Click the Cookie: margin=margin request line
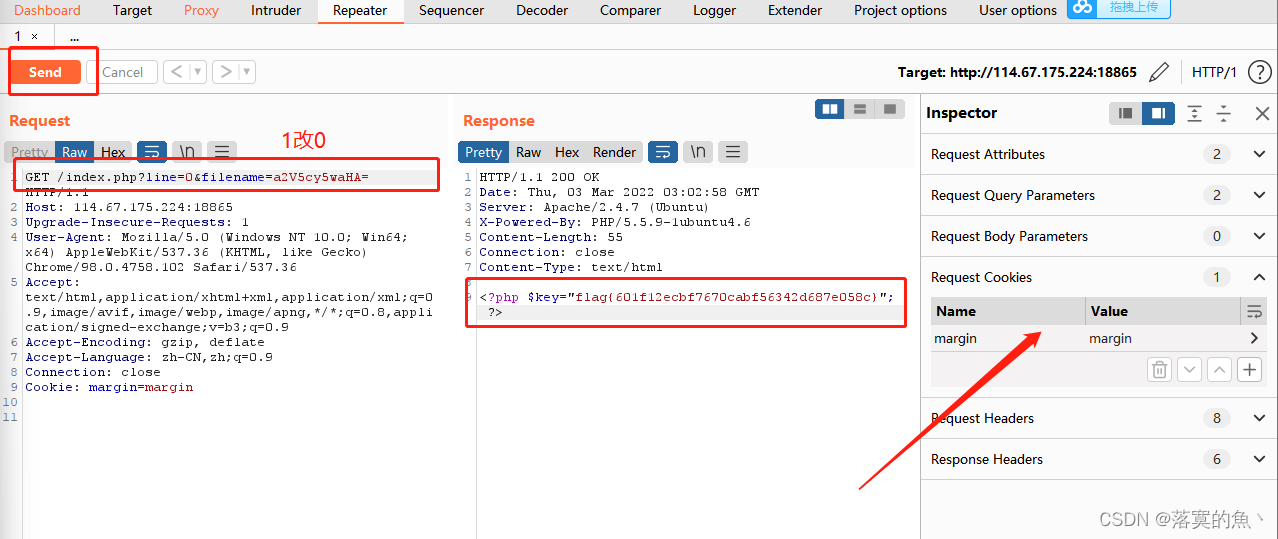This screenshot has width=1278, height=539. 109,387
